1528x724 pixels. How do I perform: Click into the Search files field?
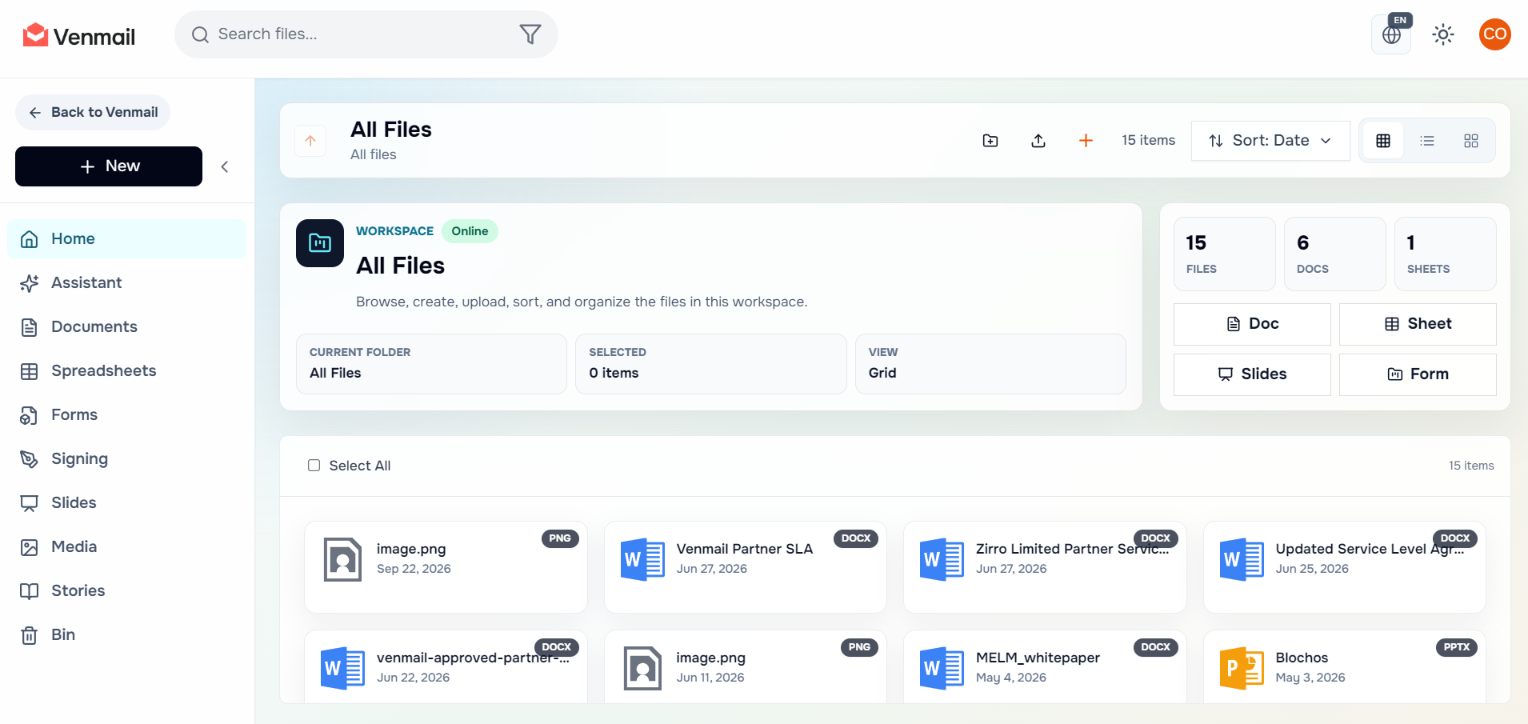[x=366, y=34]
